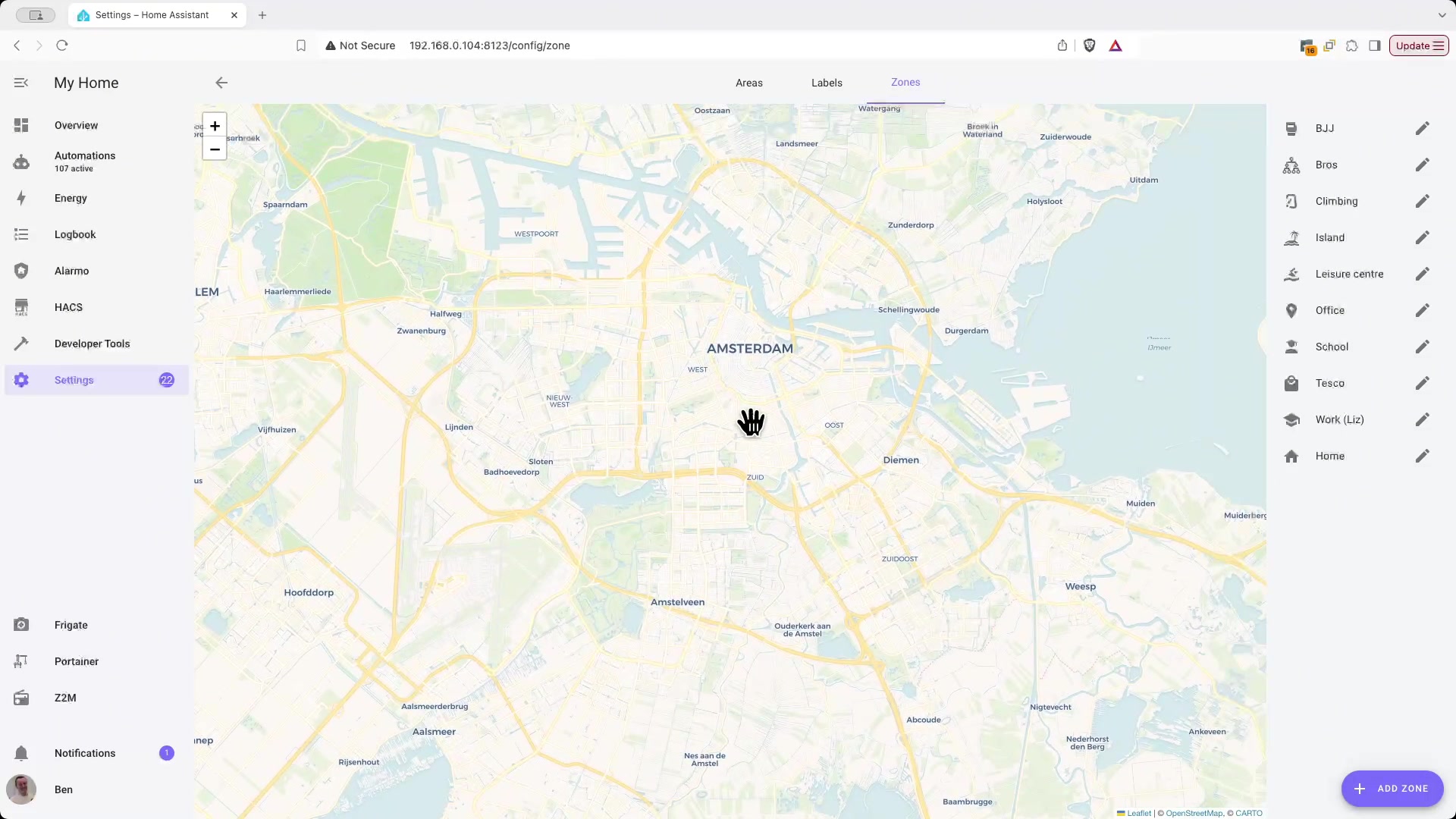
Task: Open the Z2M panel
Action: (x=65, y=698)
